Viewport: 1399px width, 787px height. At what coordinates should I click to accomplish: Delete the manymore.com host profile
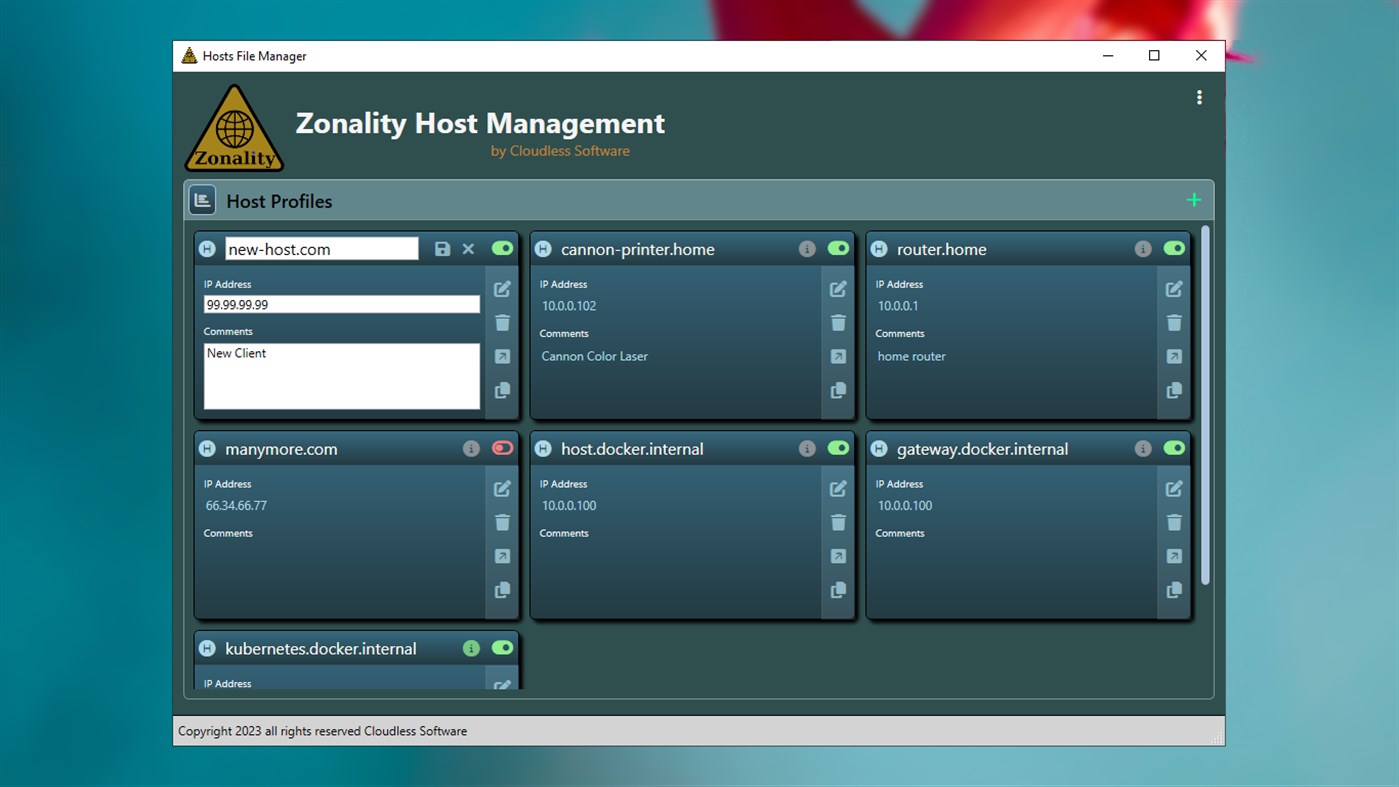(502, 522)
